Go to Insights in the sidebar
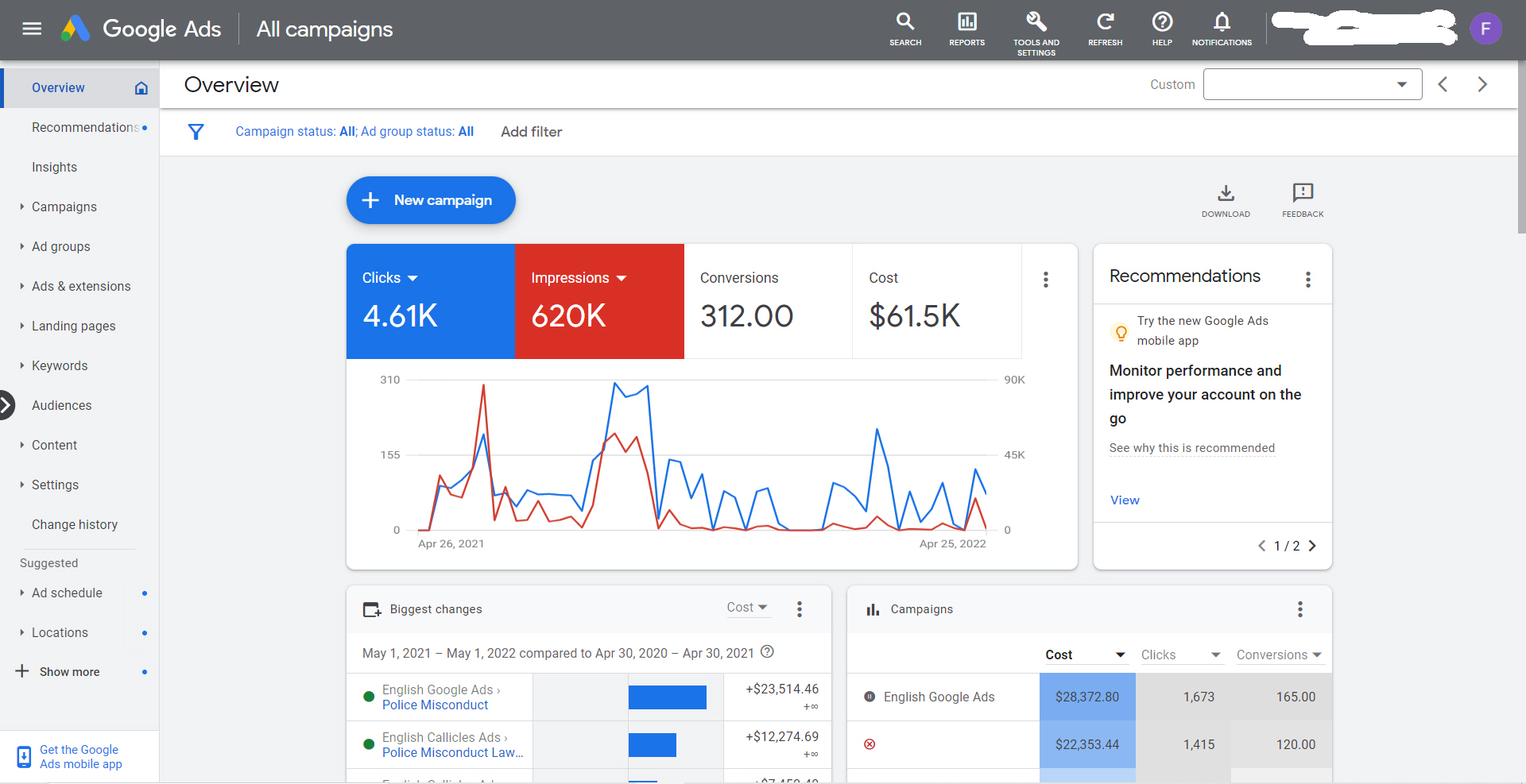Viewport: 1526px width, 784px height. (x=54, y=168)
